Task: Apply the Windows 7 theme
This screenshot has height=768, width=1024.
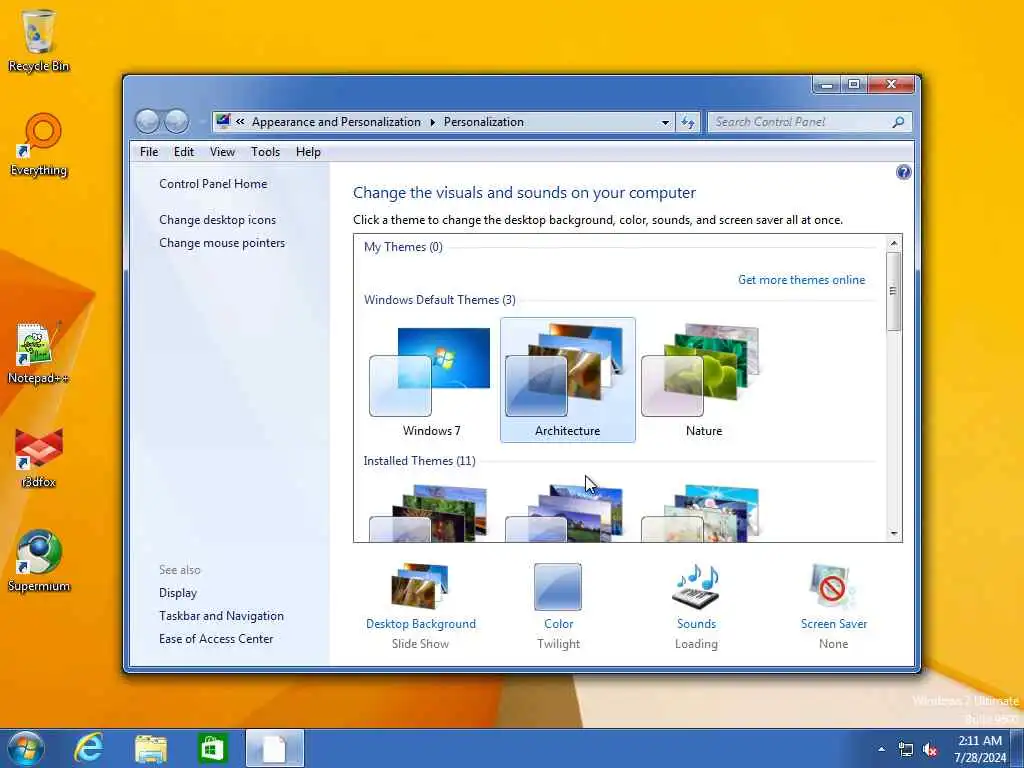Action: (432, 381)
